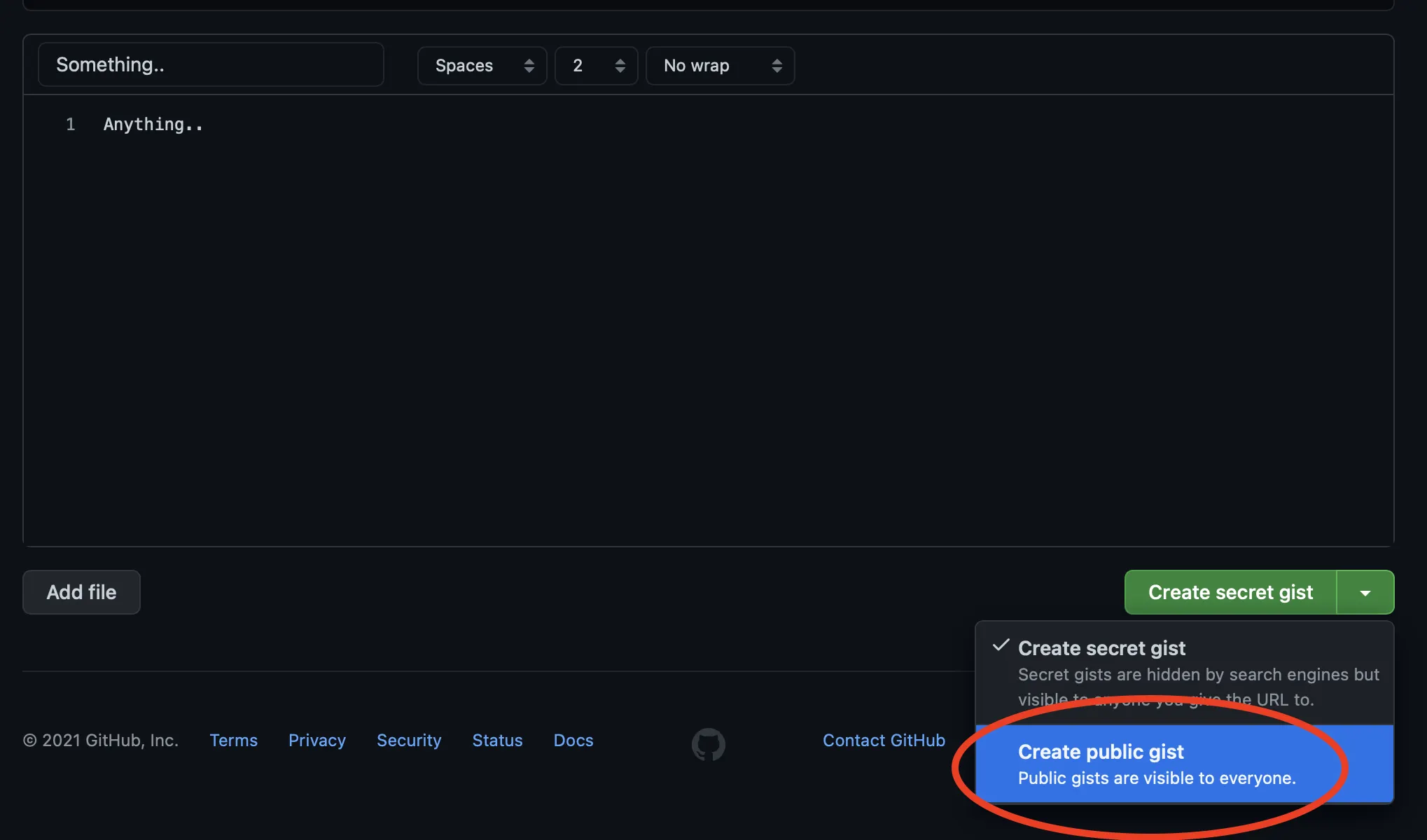Click the code line reading Anything..

point(153,125)
